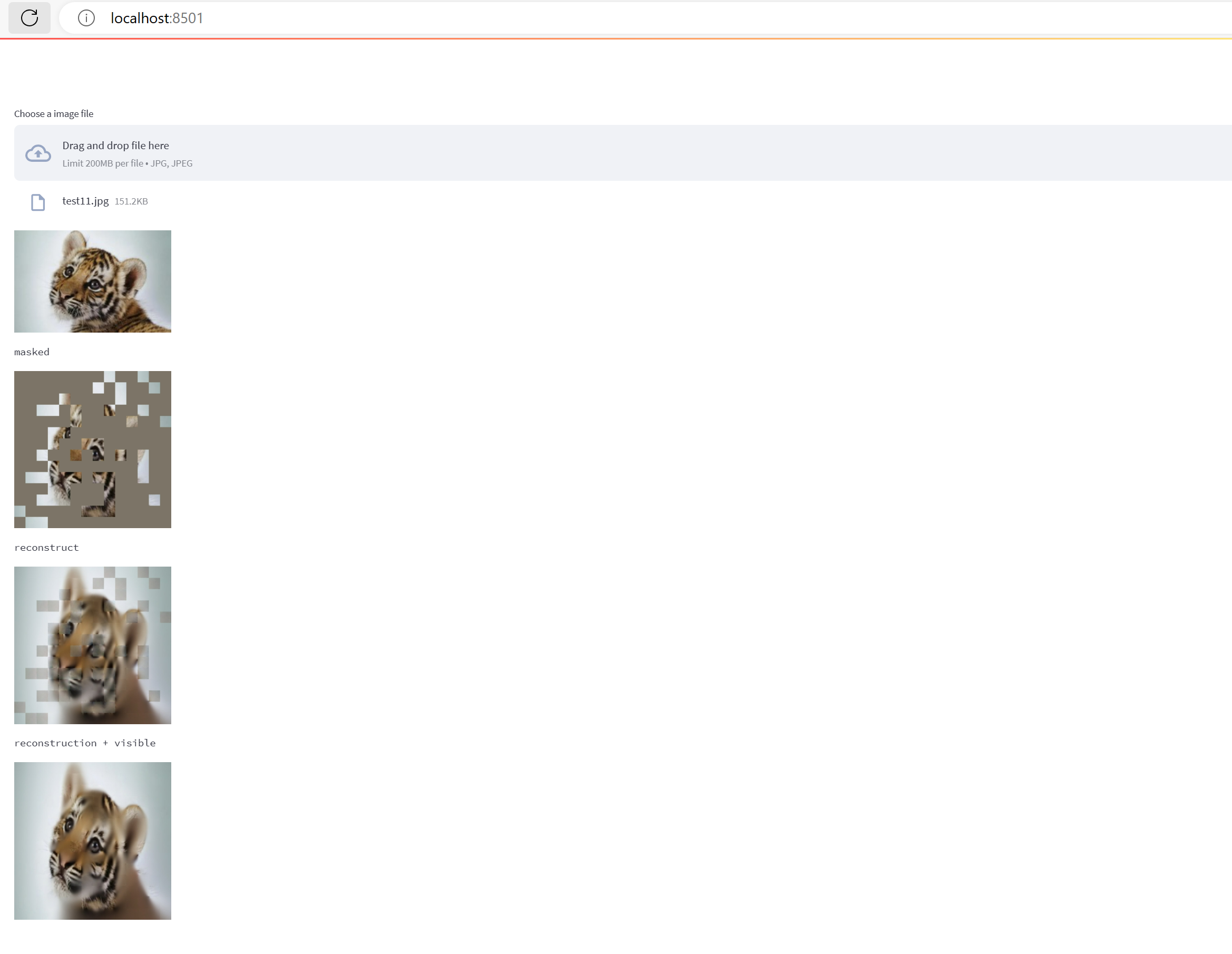Select the test11.jpg file name

[x=85, y=201]
